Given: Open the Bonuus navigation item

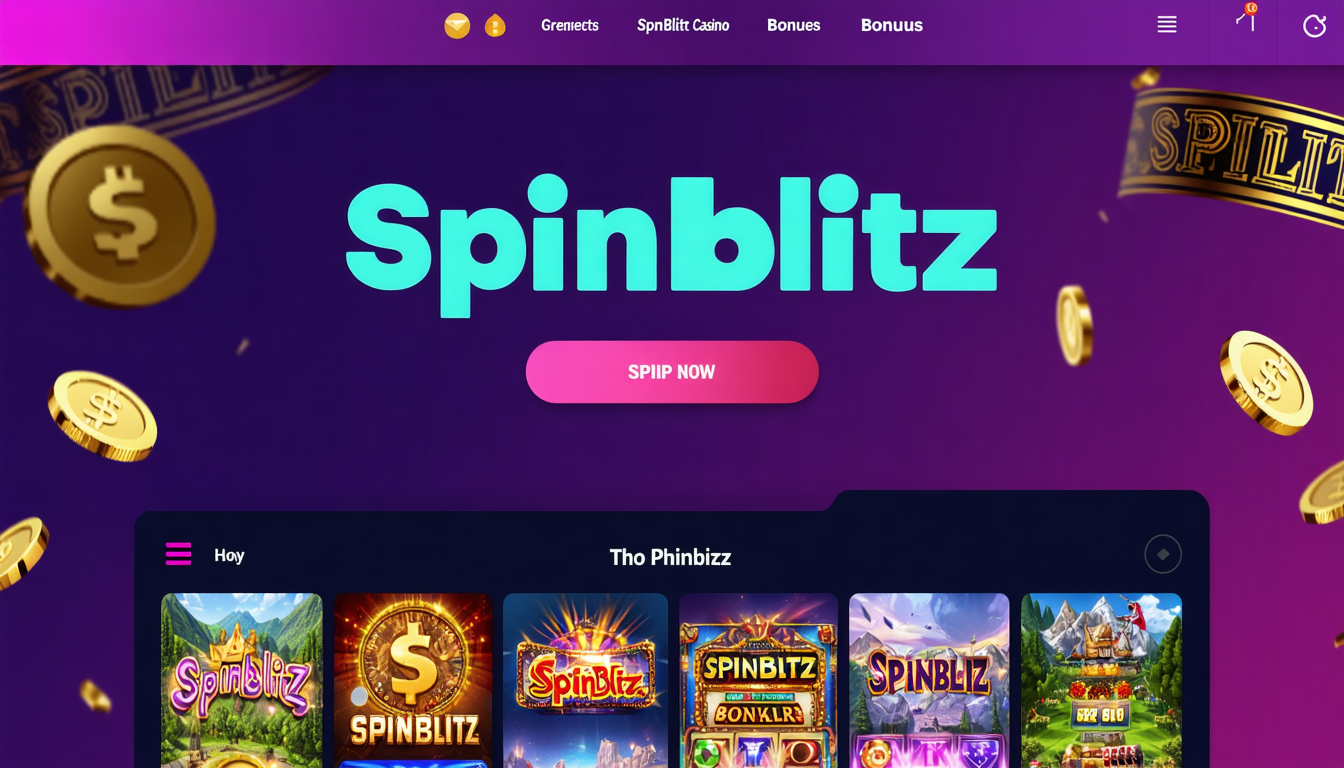Looking at the screenshot, I should (892, 25).
